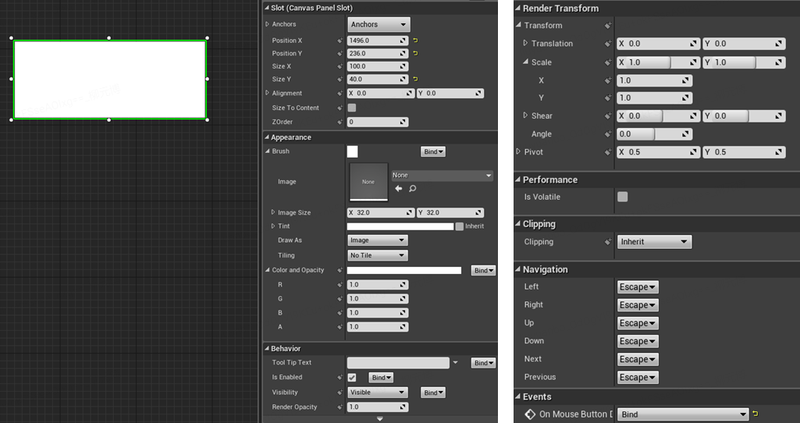The width and height of the screenshot is (800, 423).
Task: Open Anchors dropdown
Action: pos(379,24)
